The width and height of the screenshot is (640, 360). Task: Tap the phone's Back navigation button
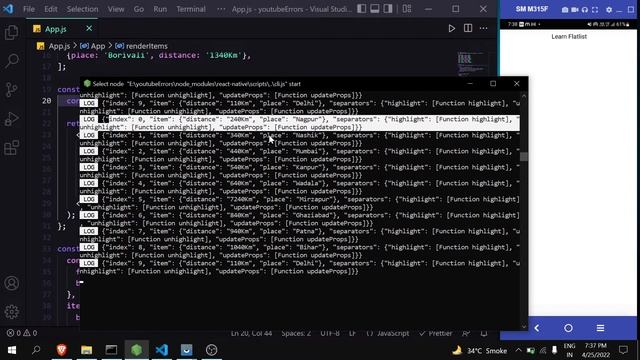point(537,328)
